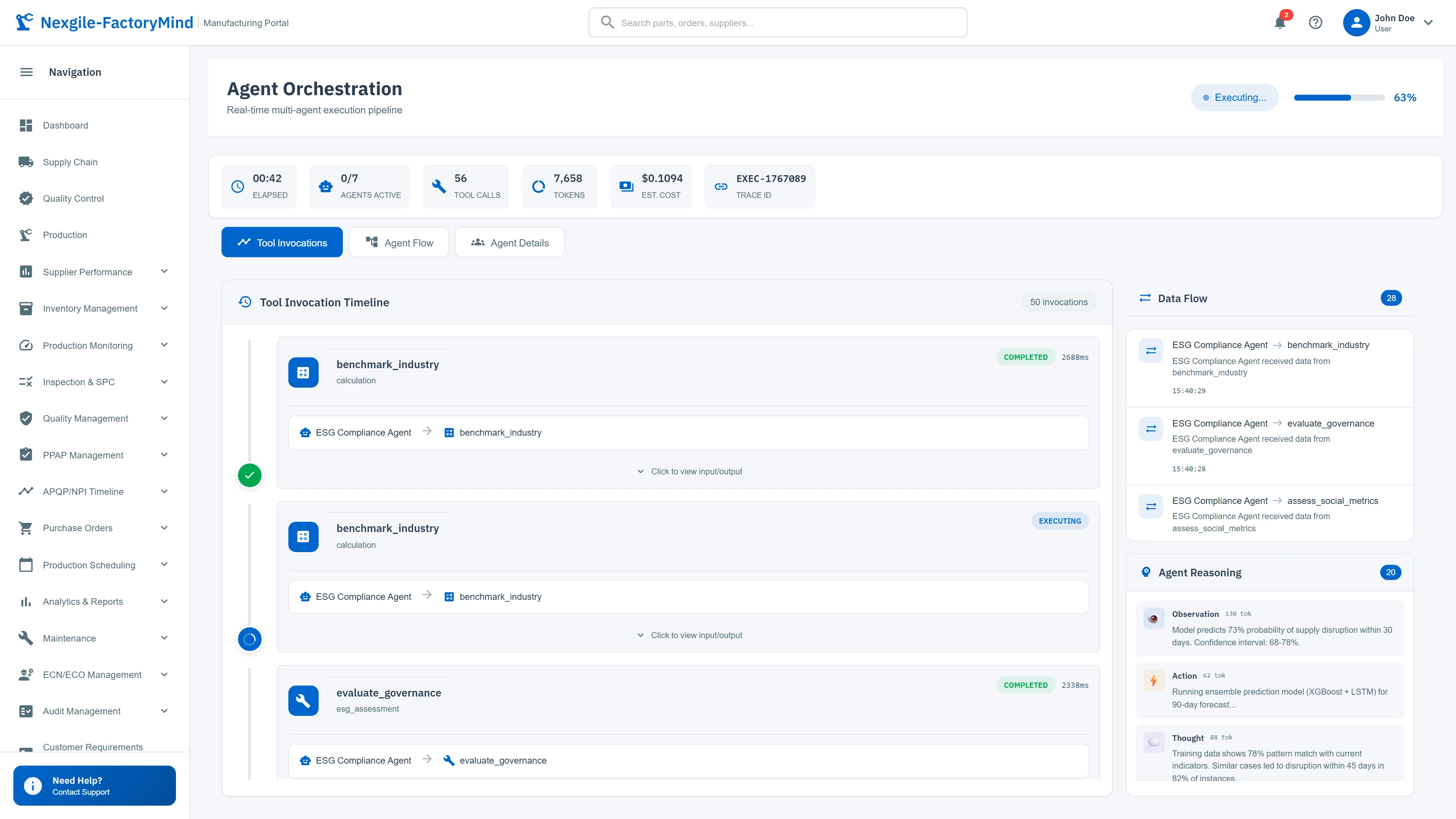Screen dimensions: 1456x819
Task: Click the Agent Reasoning lightbulb icon
Action: [x=1146, y=572]
